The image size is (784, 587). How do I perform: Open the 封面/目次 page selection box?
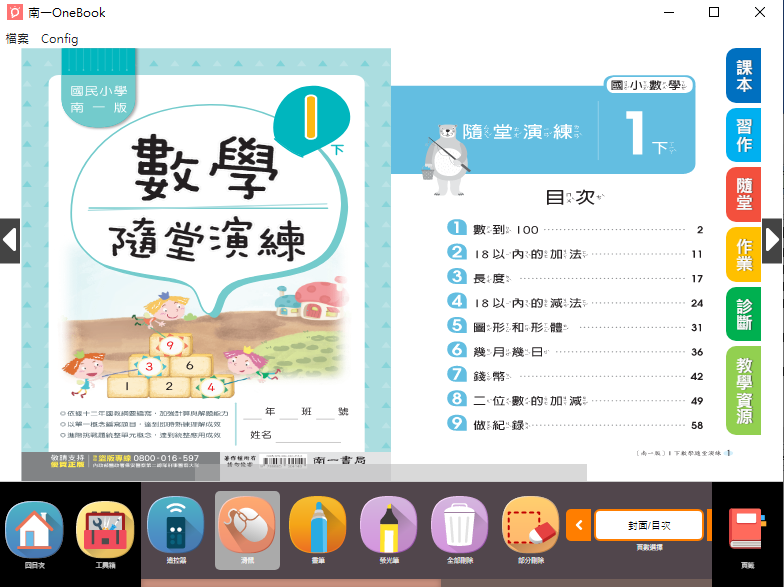648,524
